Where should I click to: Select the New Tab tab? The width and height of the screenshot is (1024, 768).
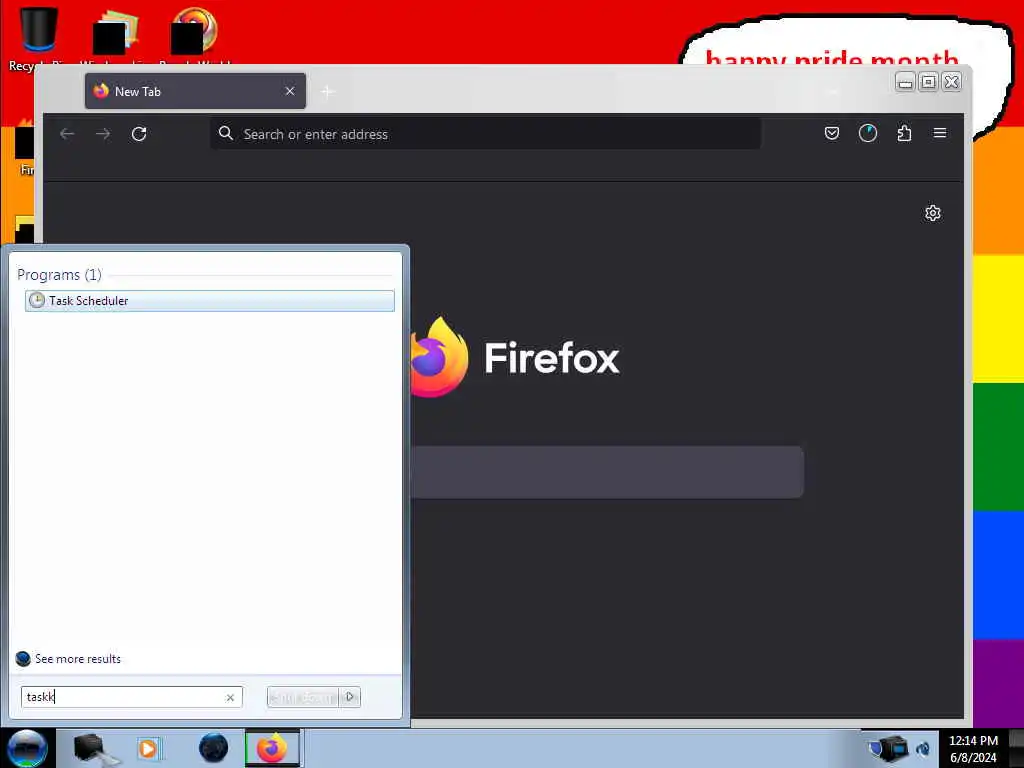pos(195,91)
